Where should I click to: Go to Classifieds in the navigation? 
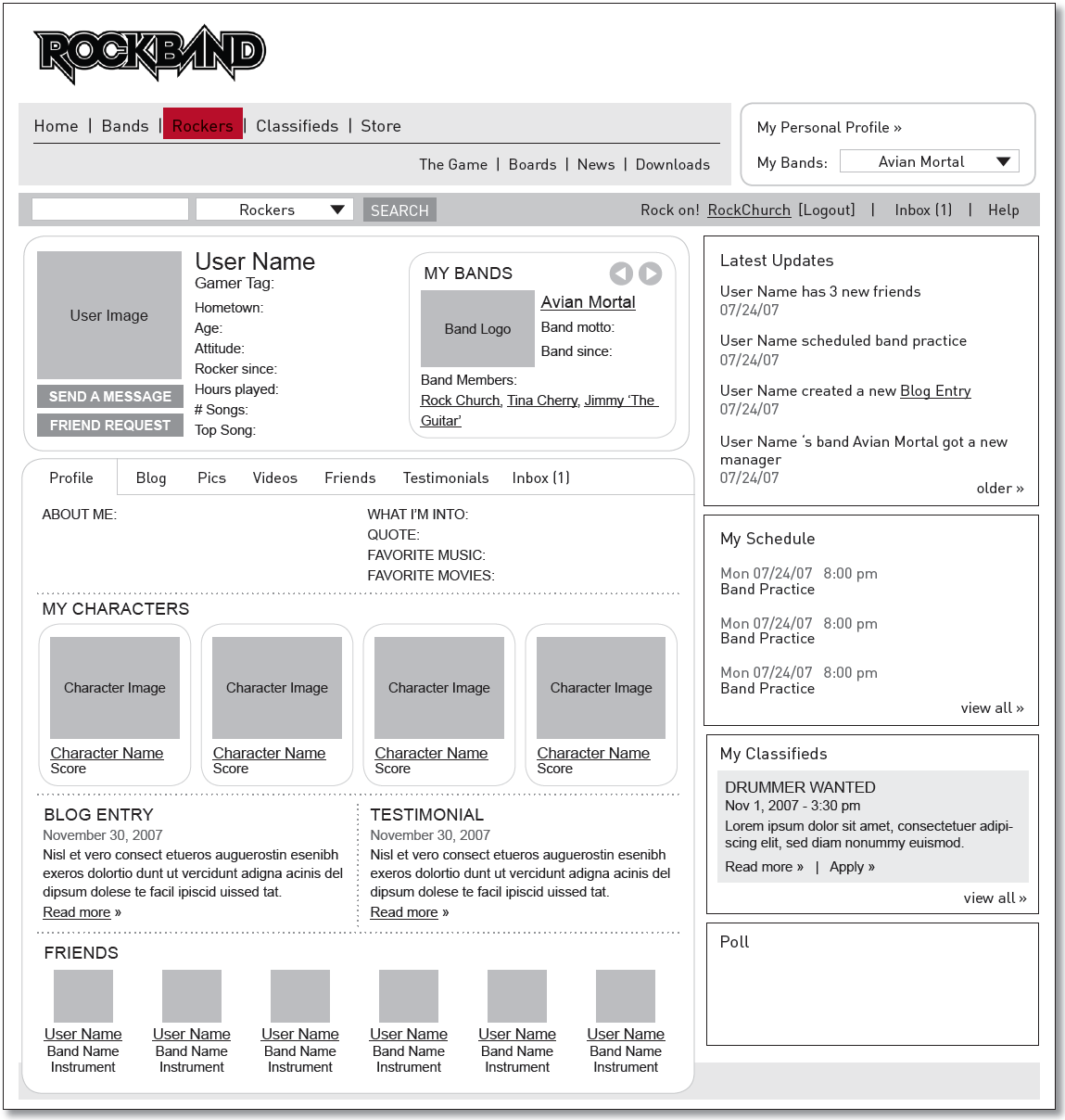pos(297,126)
